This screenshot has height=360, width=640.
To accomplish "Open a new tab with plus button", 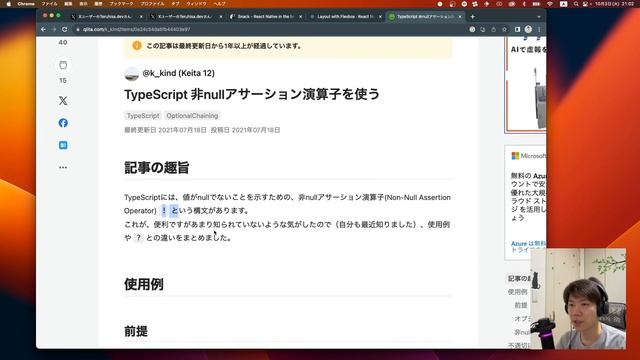I will click(472, 17).
